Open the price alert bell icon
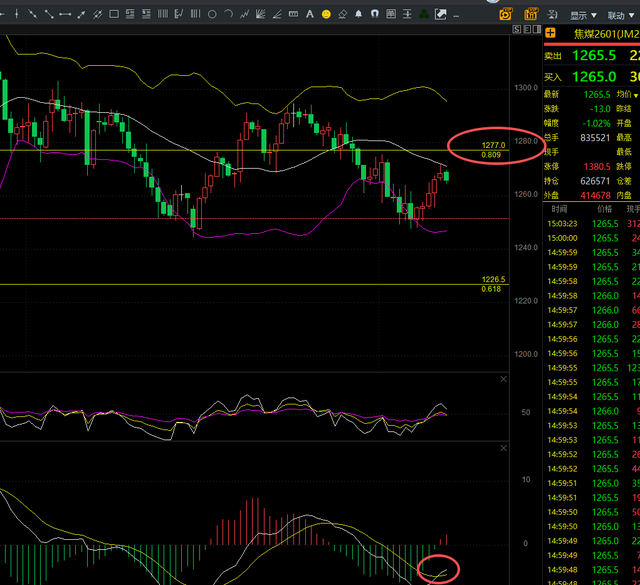 (359, 15)
